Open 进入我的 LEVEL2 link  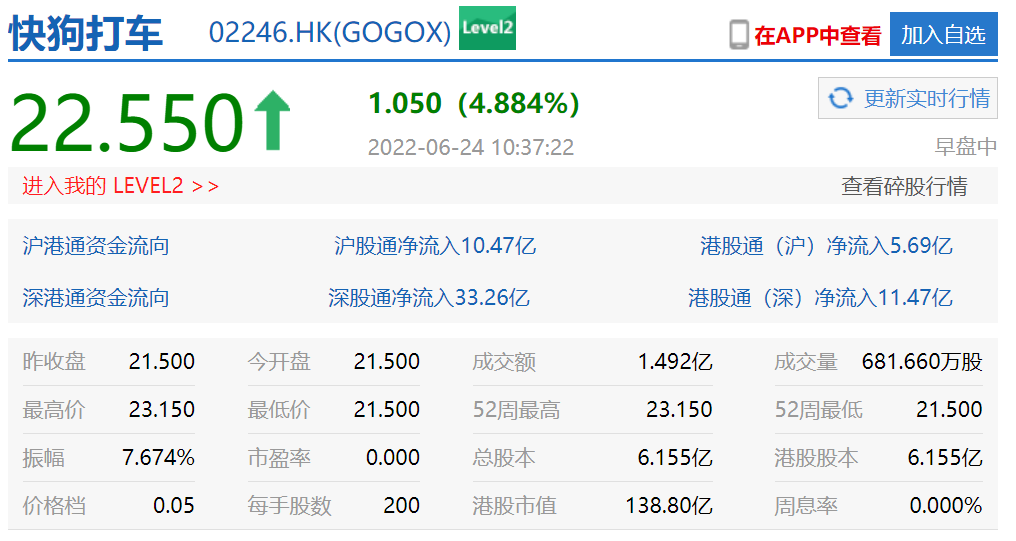point(120,186)
